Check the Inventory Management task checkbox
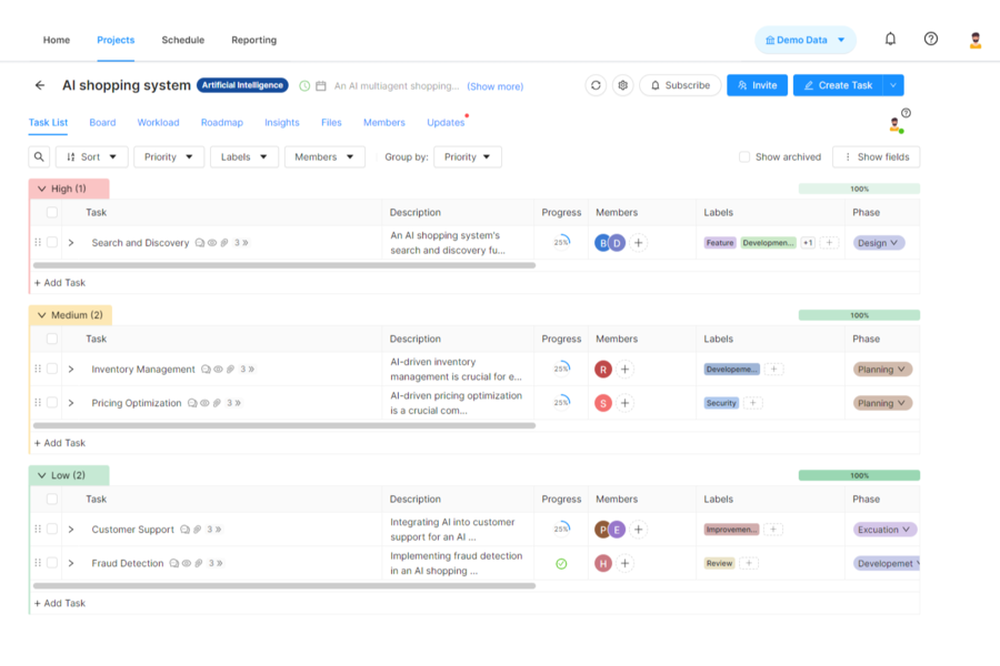 [52, 369]
